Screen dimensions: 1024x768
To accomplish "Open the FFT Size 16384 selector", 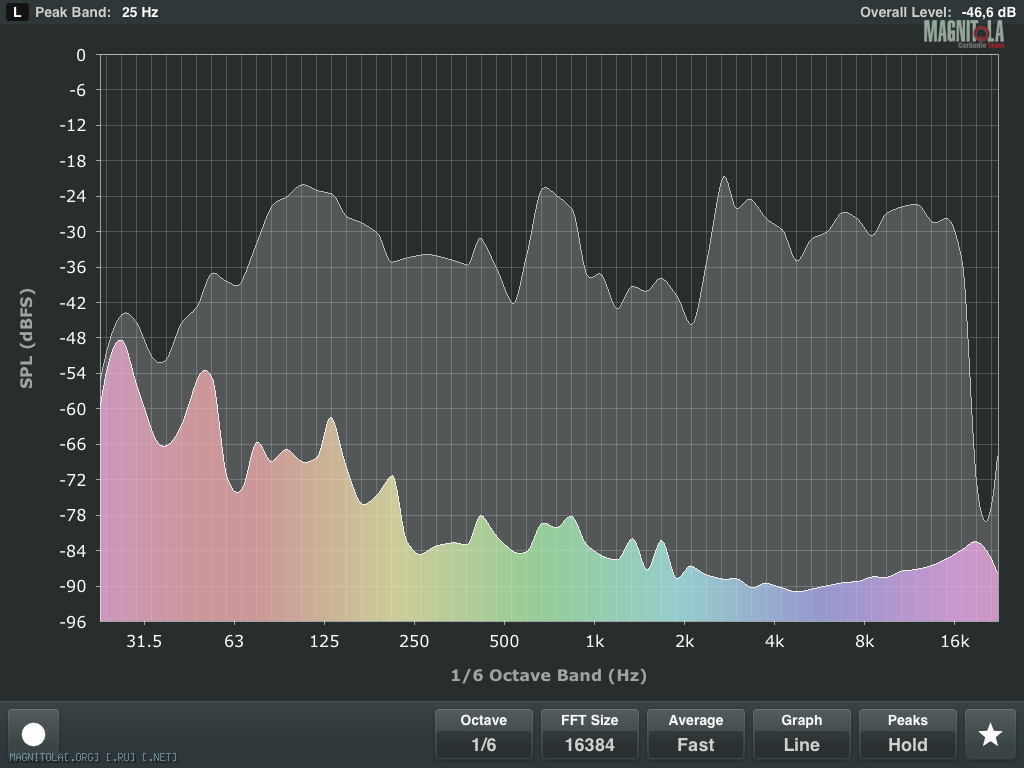I will (x=590, y=733).
